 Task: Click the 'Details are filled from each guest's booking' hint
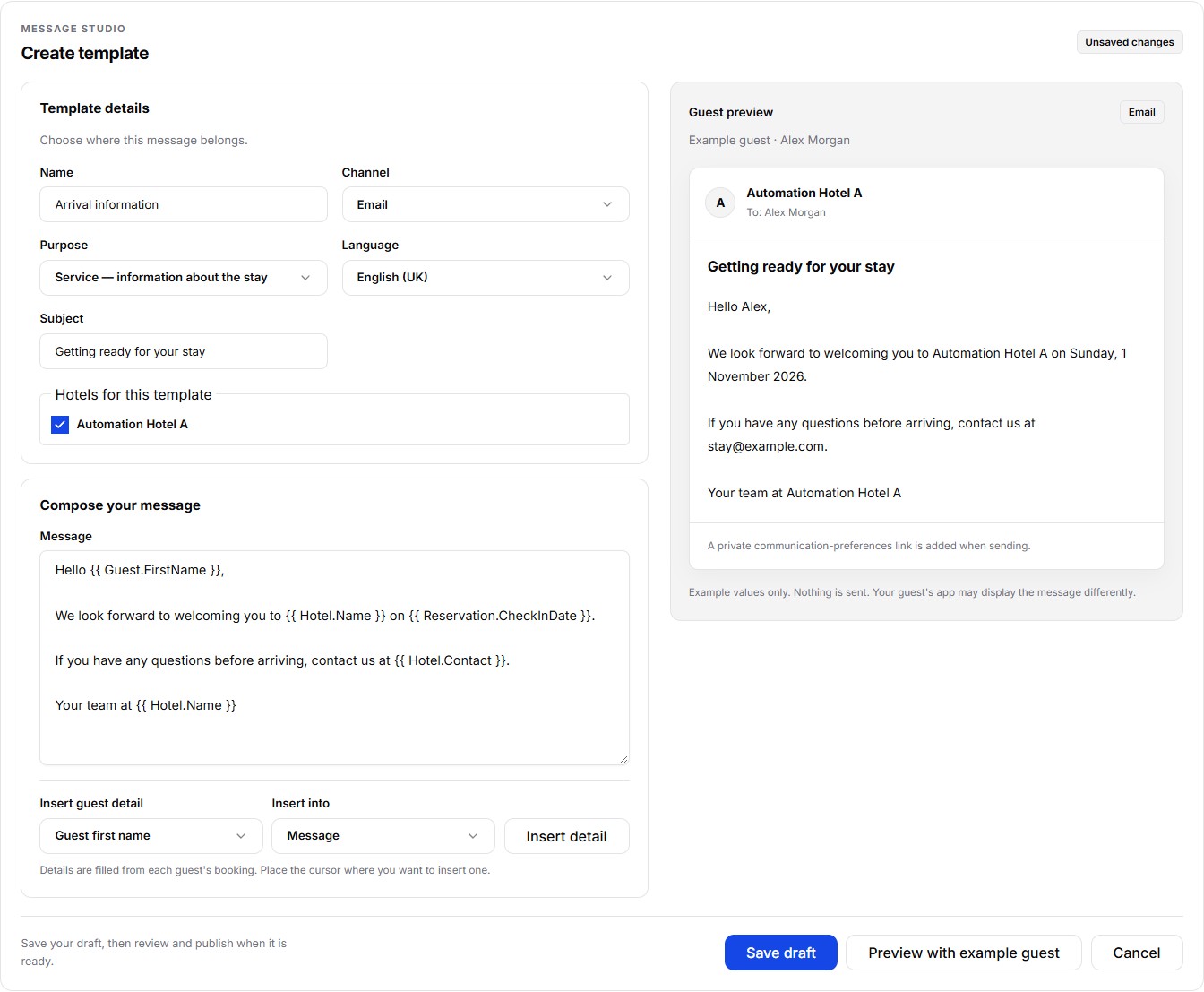tap(265, 870)
